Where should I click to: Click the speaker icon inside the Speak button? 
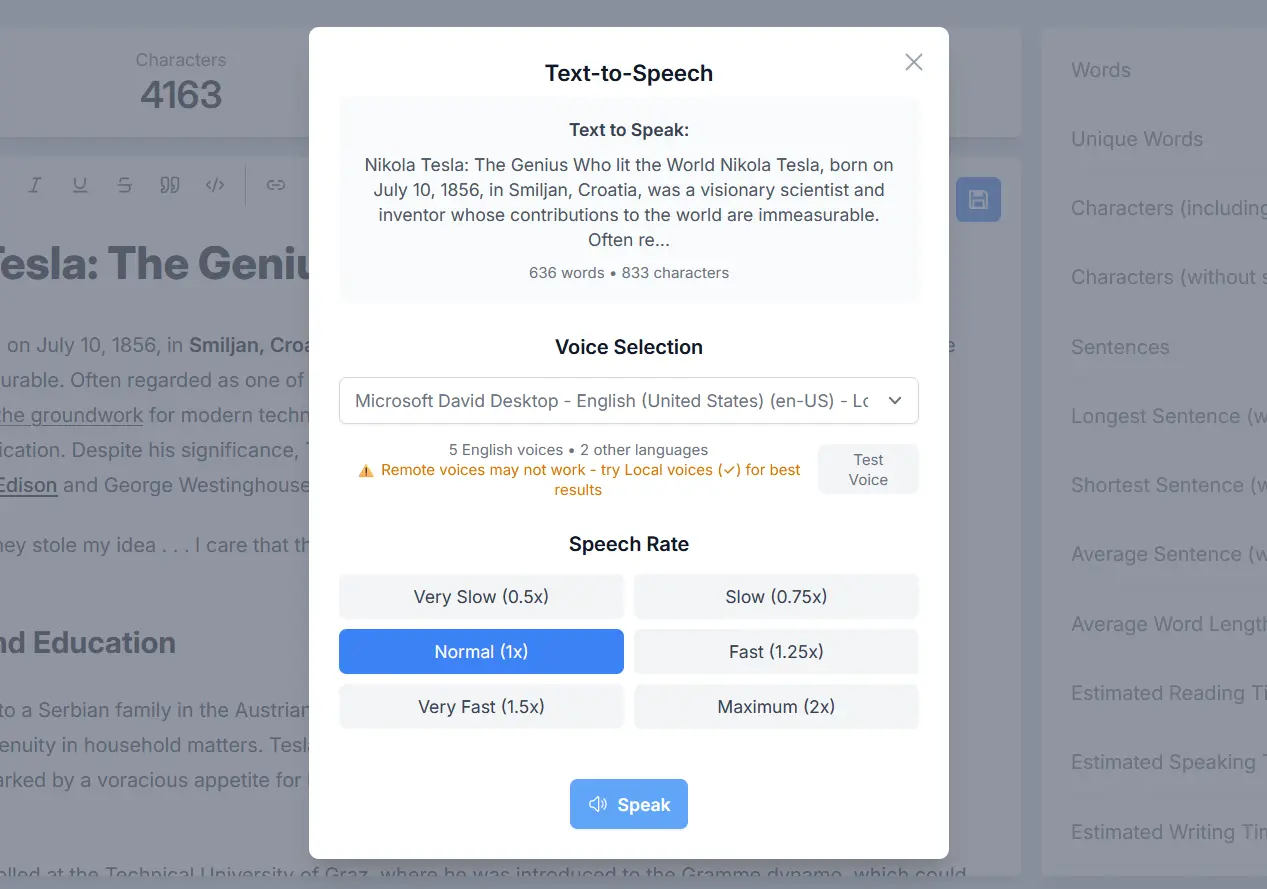598,804
